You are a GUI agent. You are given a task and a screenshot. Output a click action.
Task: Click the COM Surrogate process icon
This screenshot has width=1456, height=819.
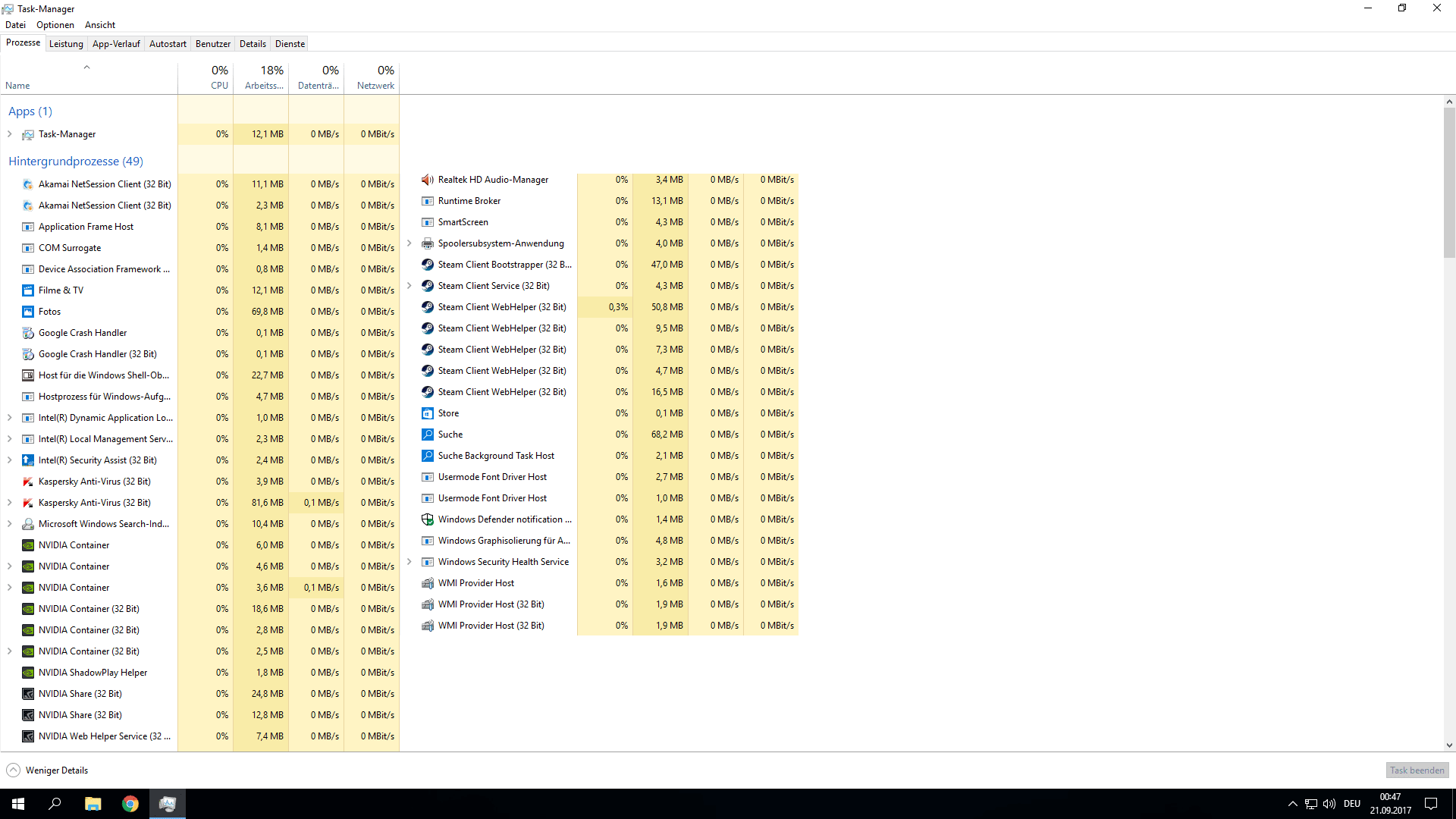coord(28,248)
